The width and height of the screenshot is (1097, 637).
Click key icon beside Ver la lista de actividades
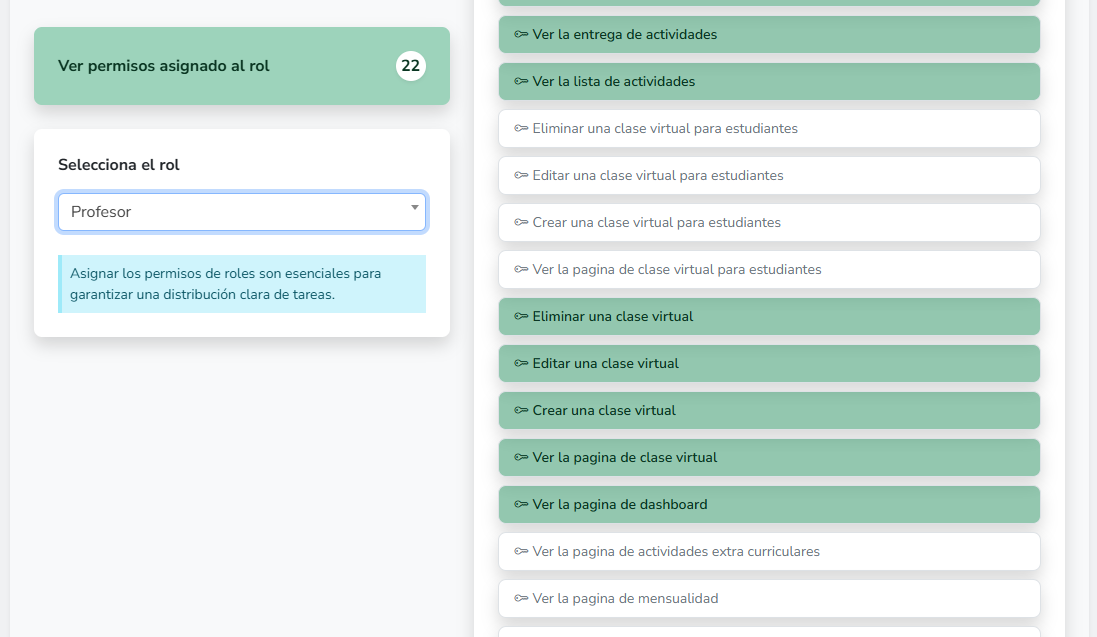(x=521, y=81)
